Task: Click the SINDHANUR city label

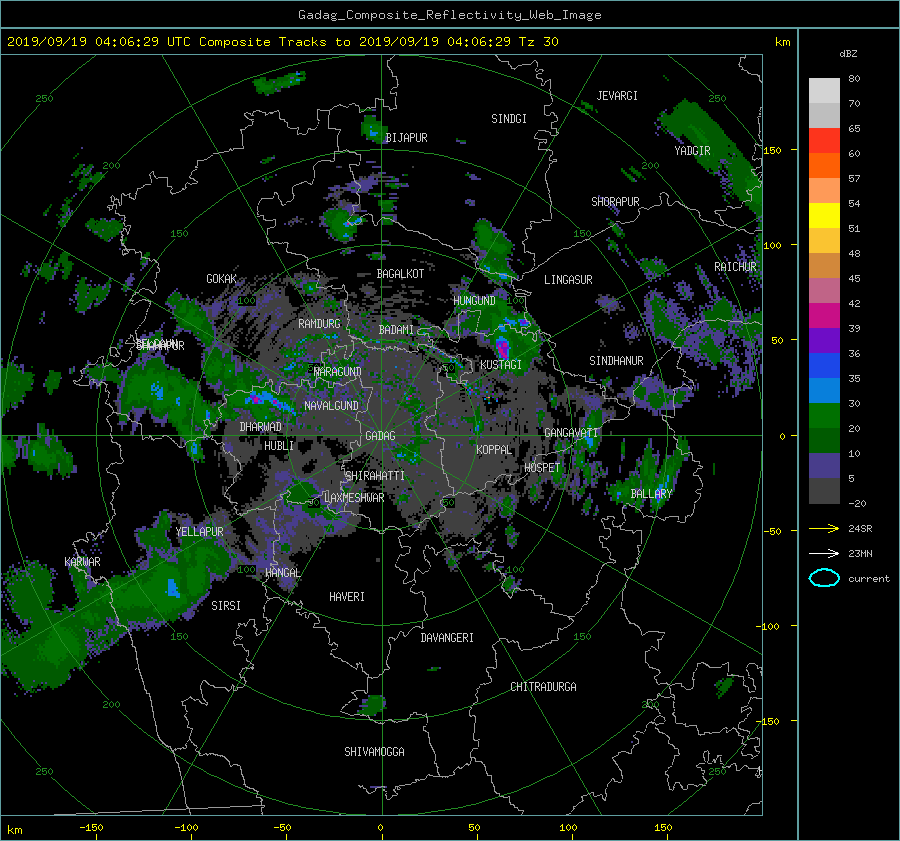Action: [616, 361]
